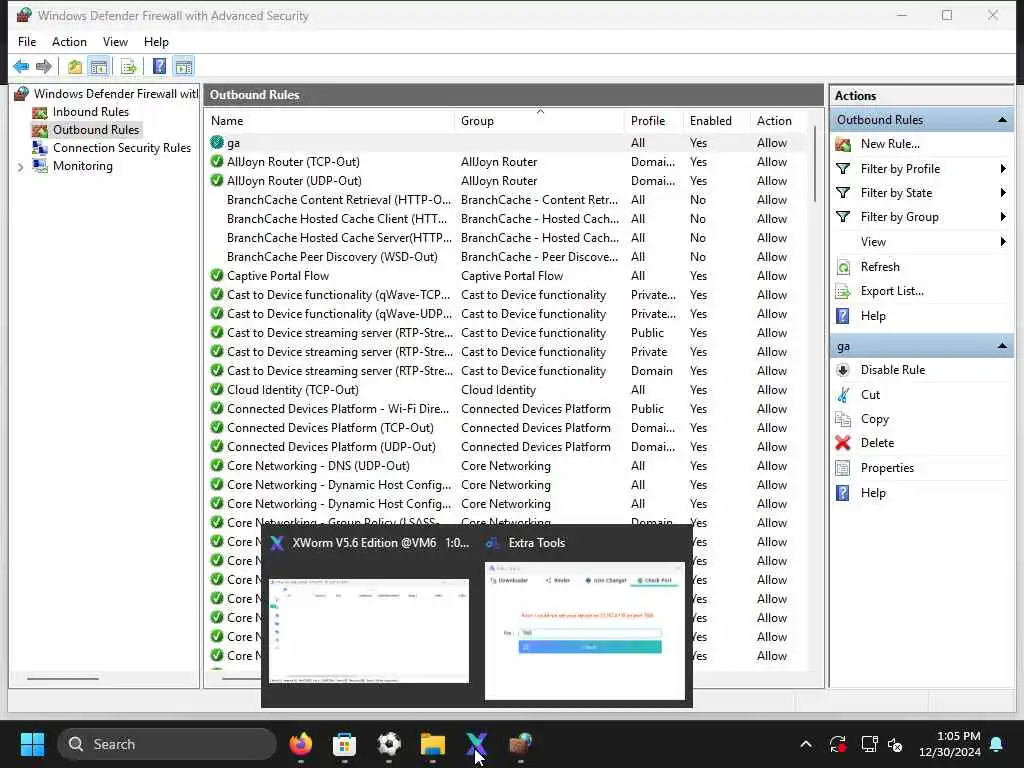
Task: Click the XWorm taskbar icon
Action: pos(477,744)
